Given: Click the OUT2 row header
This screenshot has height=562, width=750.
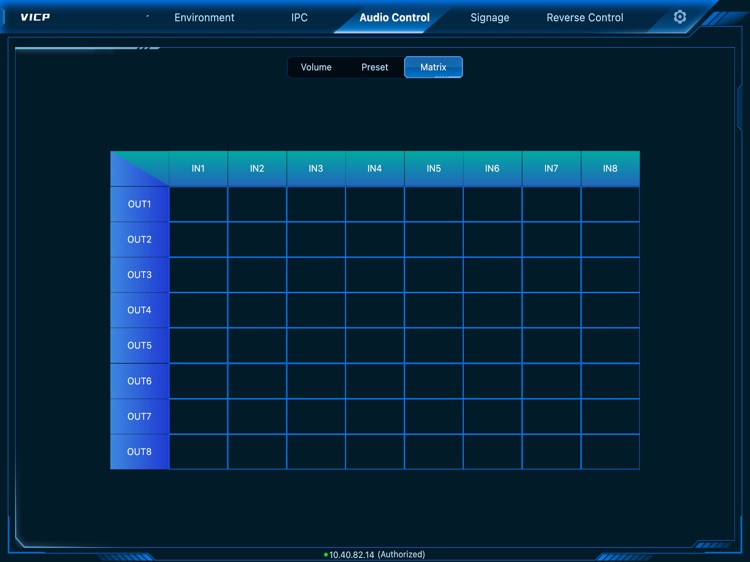Looking at the screenshot, I should tap(140, 240).
